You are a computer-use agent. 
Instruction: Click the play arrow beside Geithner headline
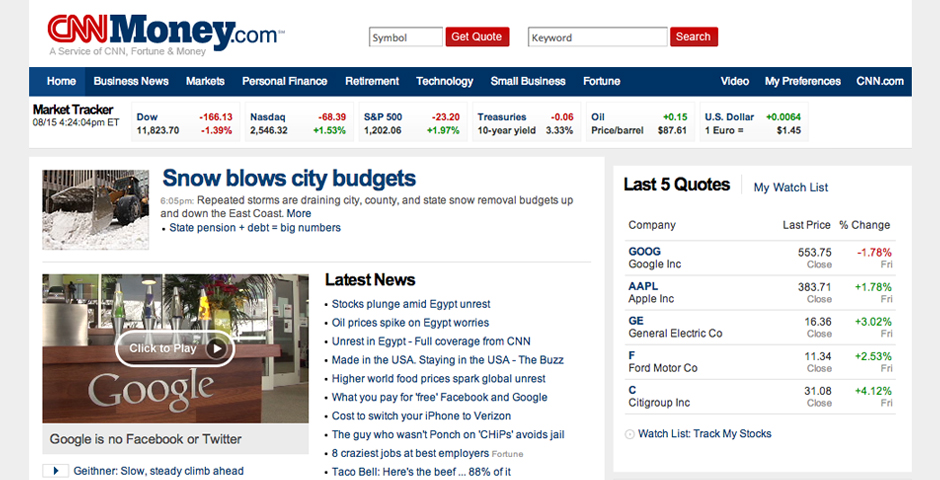[56, 471]
